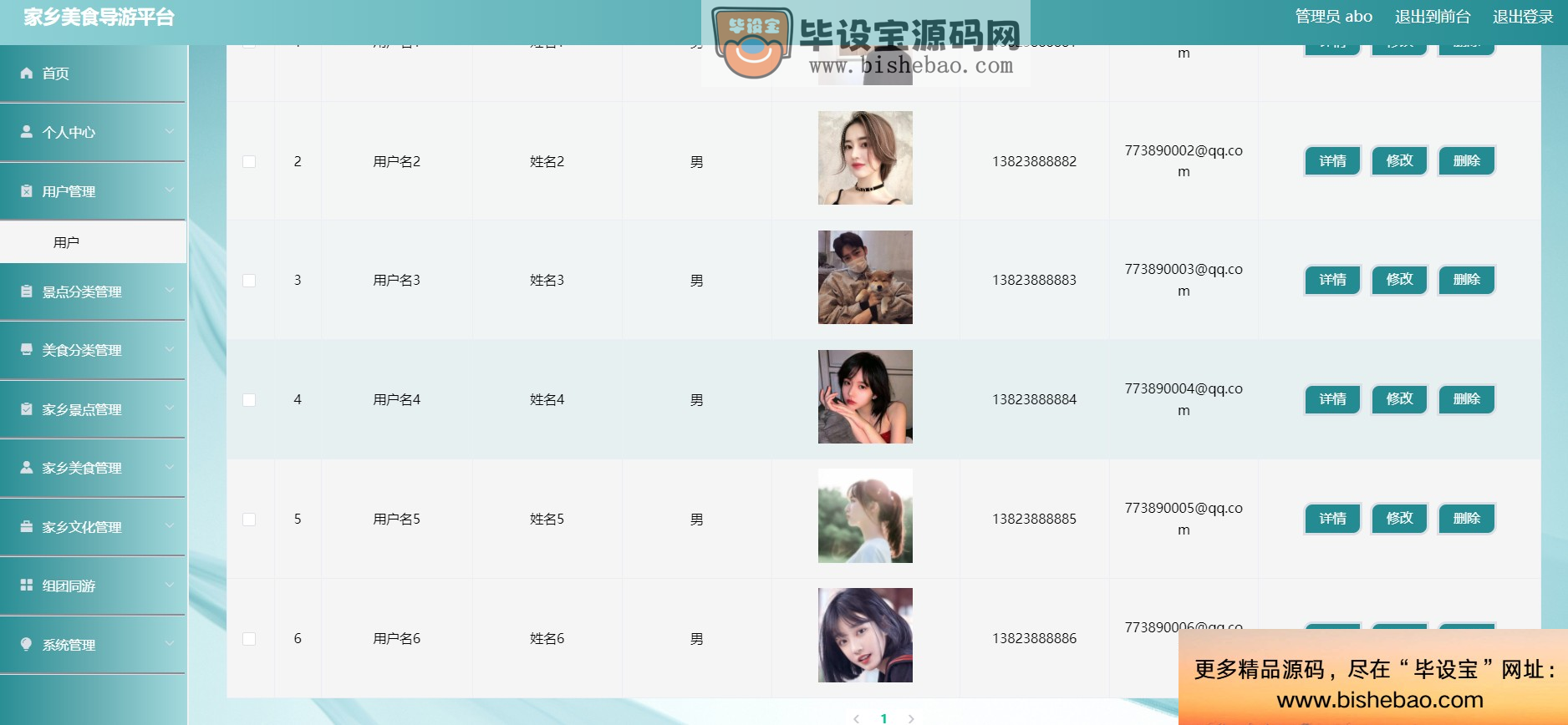The width and height of the screenshot is (1568, 725).
Task: Click 退出到前台 in the header
Action: pos(1433,17)
